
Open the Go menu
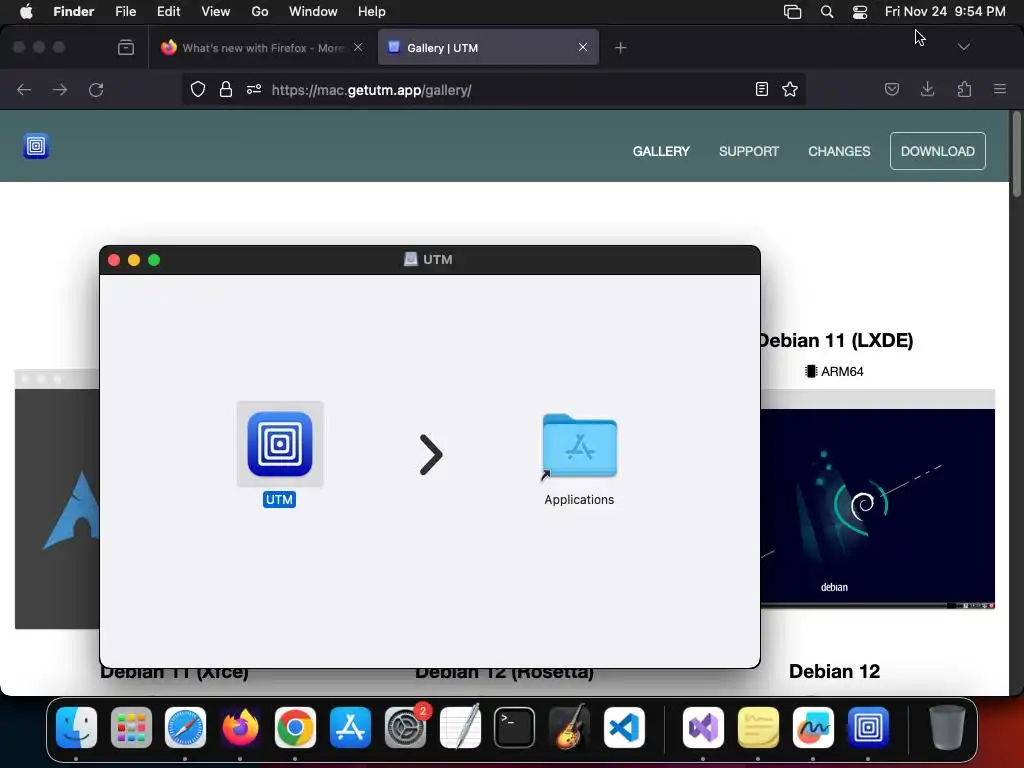click(x=260, y=11)
